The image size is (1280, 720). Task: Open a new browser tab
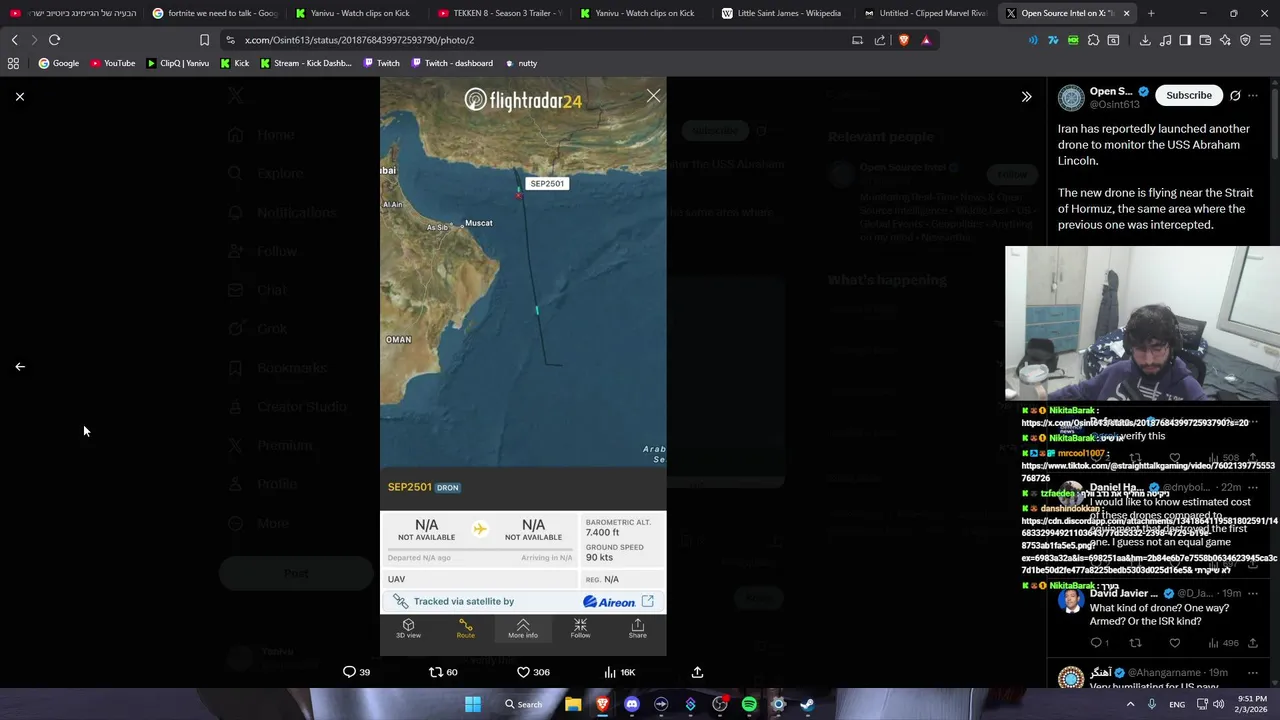(1151, 13)
